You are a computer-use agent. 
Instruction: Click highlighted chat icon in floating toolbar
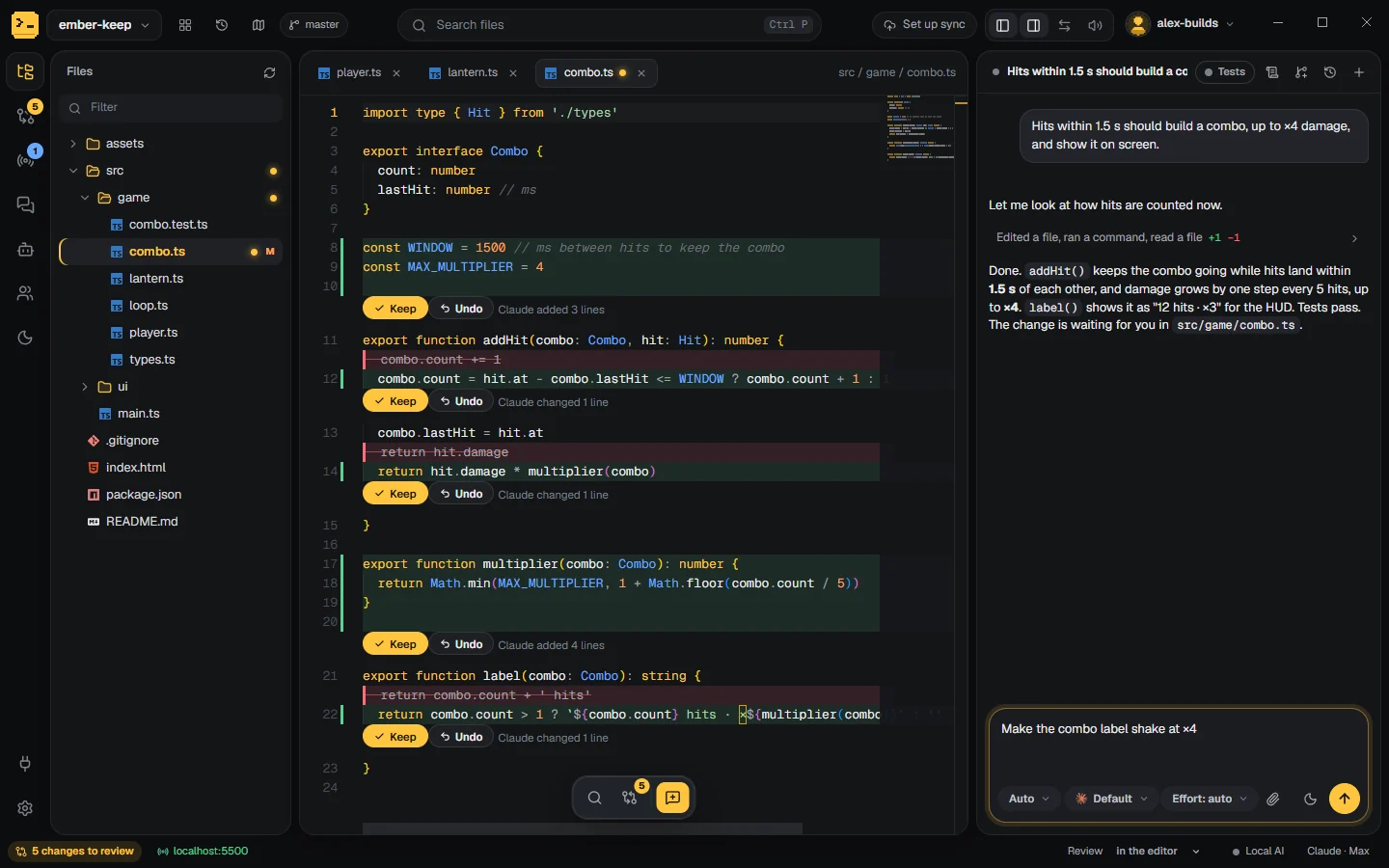point(672,798)
